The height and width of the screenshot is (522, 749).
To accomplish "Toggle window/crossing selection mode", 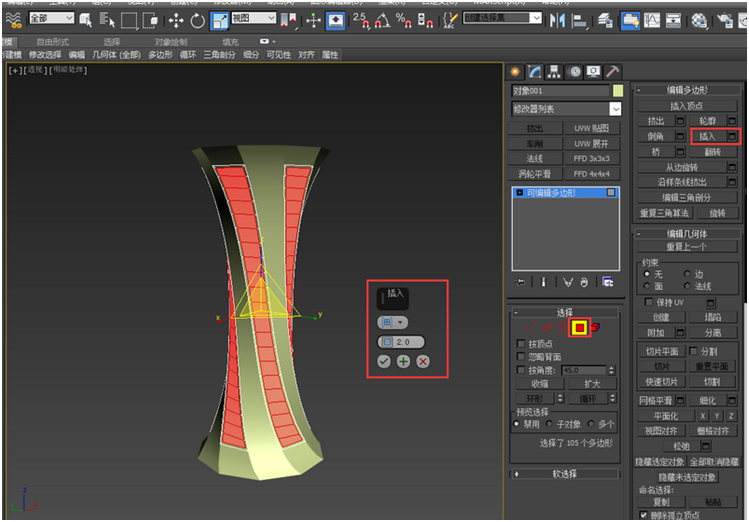I will click(151, 21).
